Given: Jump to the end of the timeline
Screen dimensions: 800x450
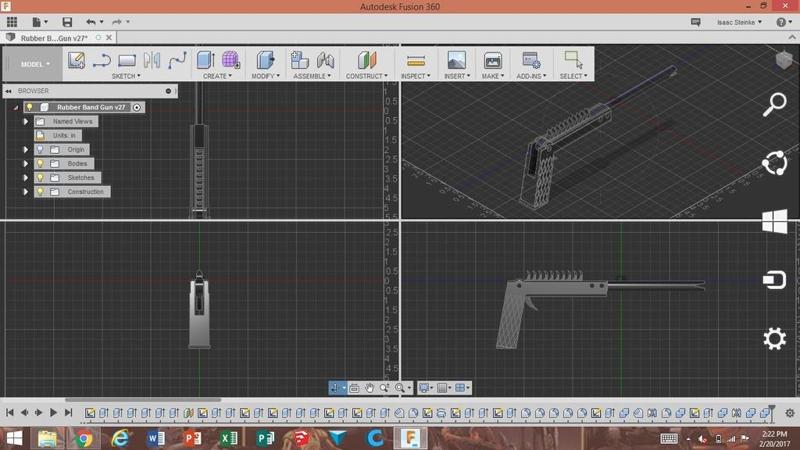Looking at the screenshot, I should click(x=68, y=413).
